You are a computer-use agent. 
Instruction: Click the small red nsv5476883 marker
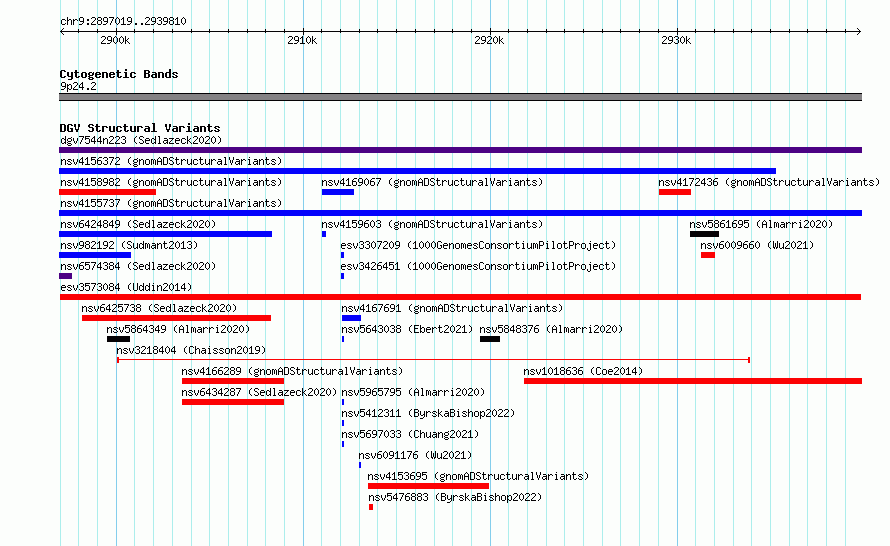point(371,507)
